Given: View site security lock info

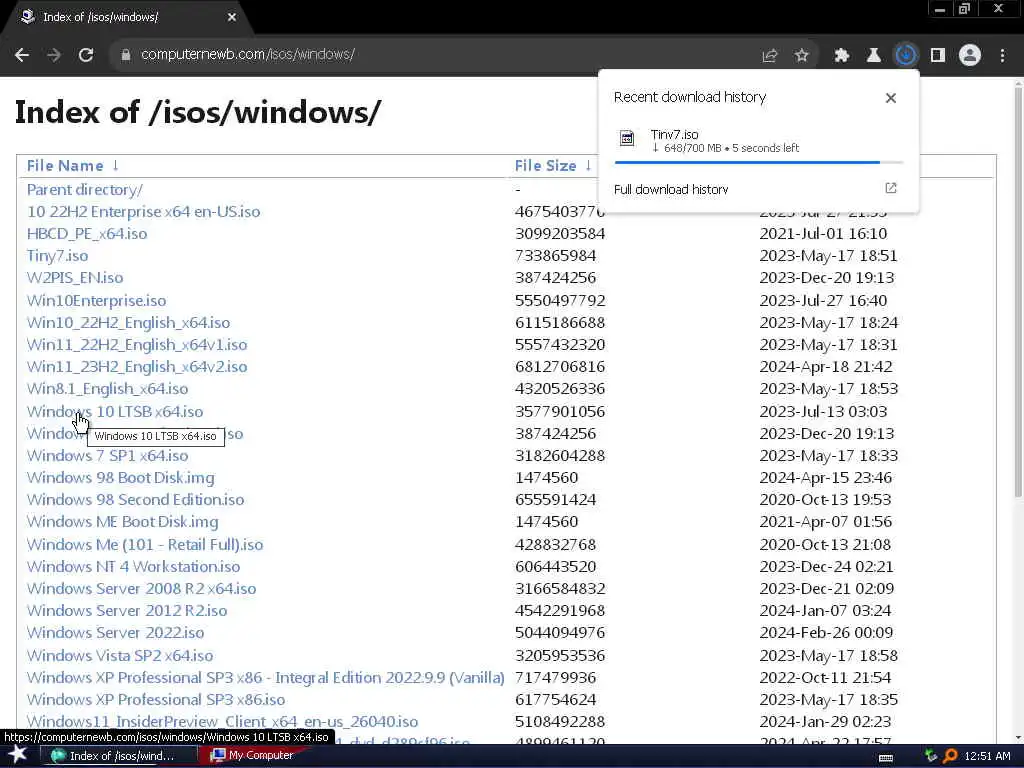Looking at the screenshot, I should (x=125, y=55).
